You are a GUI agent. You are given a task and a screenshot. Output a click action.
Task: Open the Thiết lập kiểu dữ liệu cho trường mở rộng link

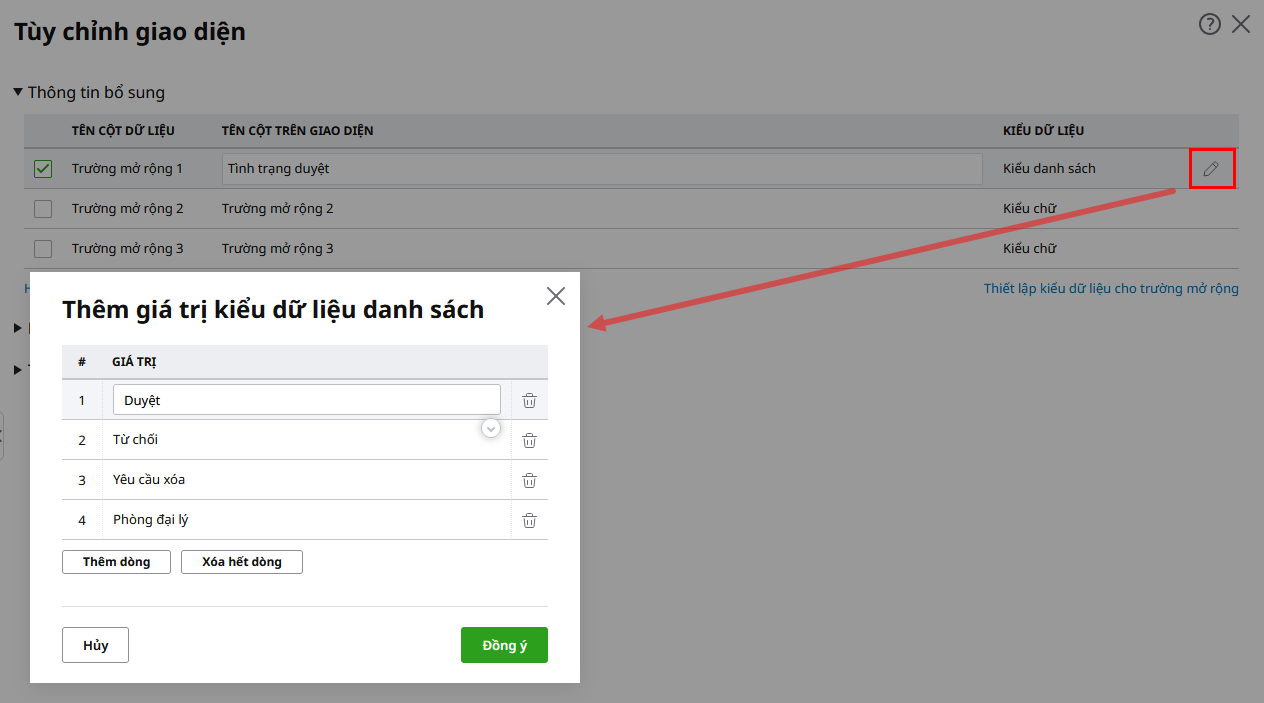point(1110,289)
